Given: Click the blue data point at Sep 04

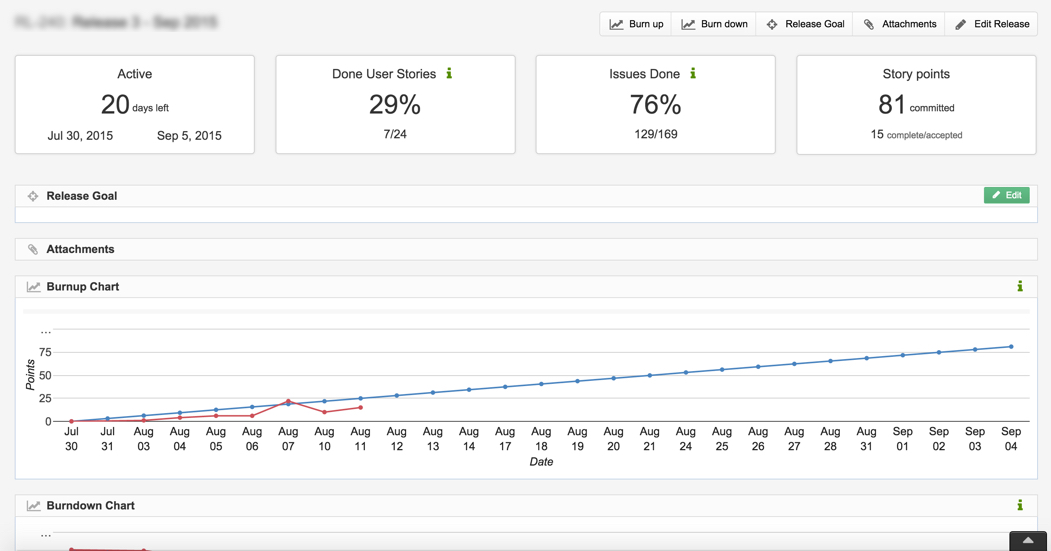Looking at the screenshot, I should [1011, 347].
